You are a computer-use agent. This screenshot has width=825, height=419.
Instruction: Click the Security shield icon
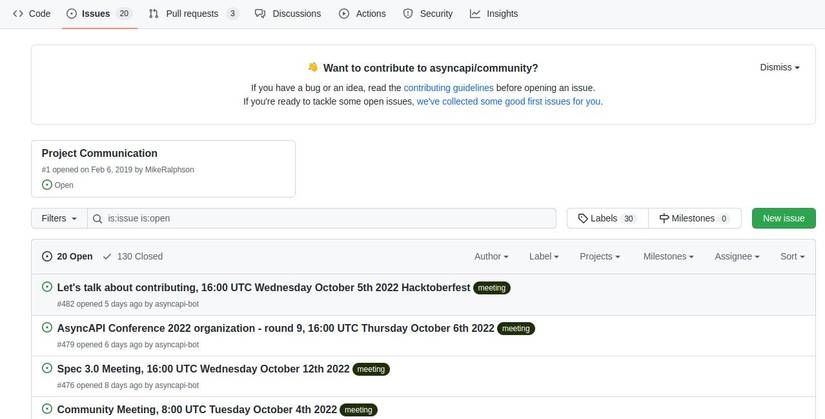(x=408, y=14)
